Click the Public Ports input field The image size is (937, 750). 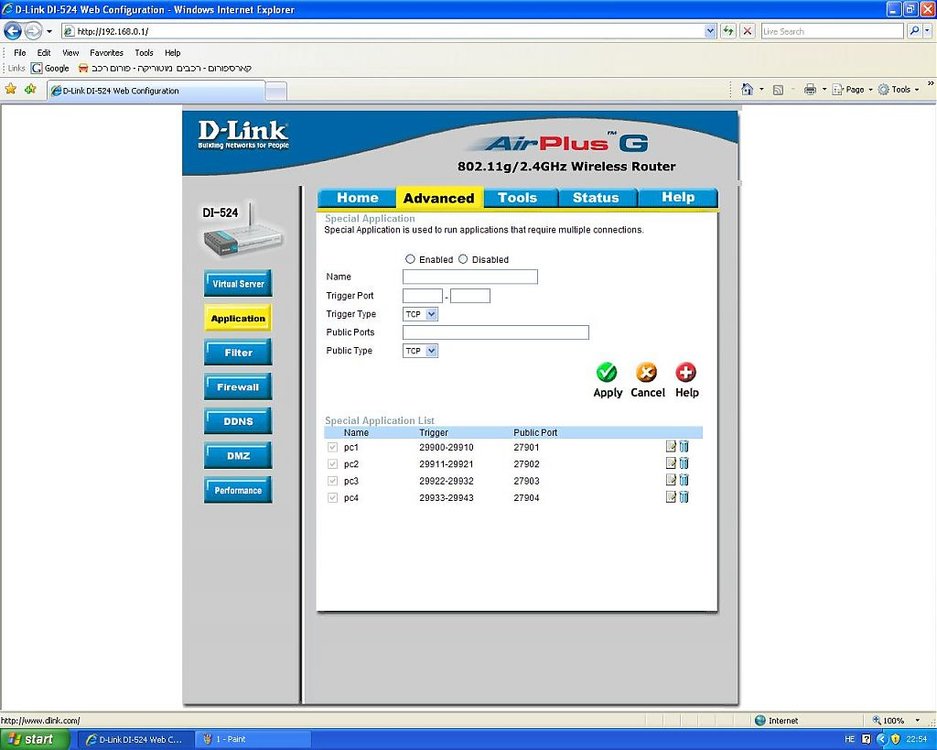[x=495, y=332]
